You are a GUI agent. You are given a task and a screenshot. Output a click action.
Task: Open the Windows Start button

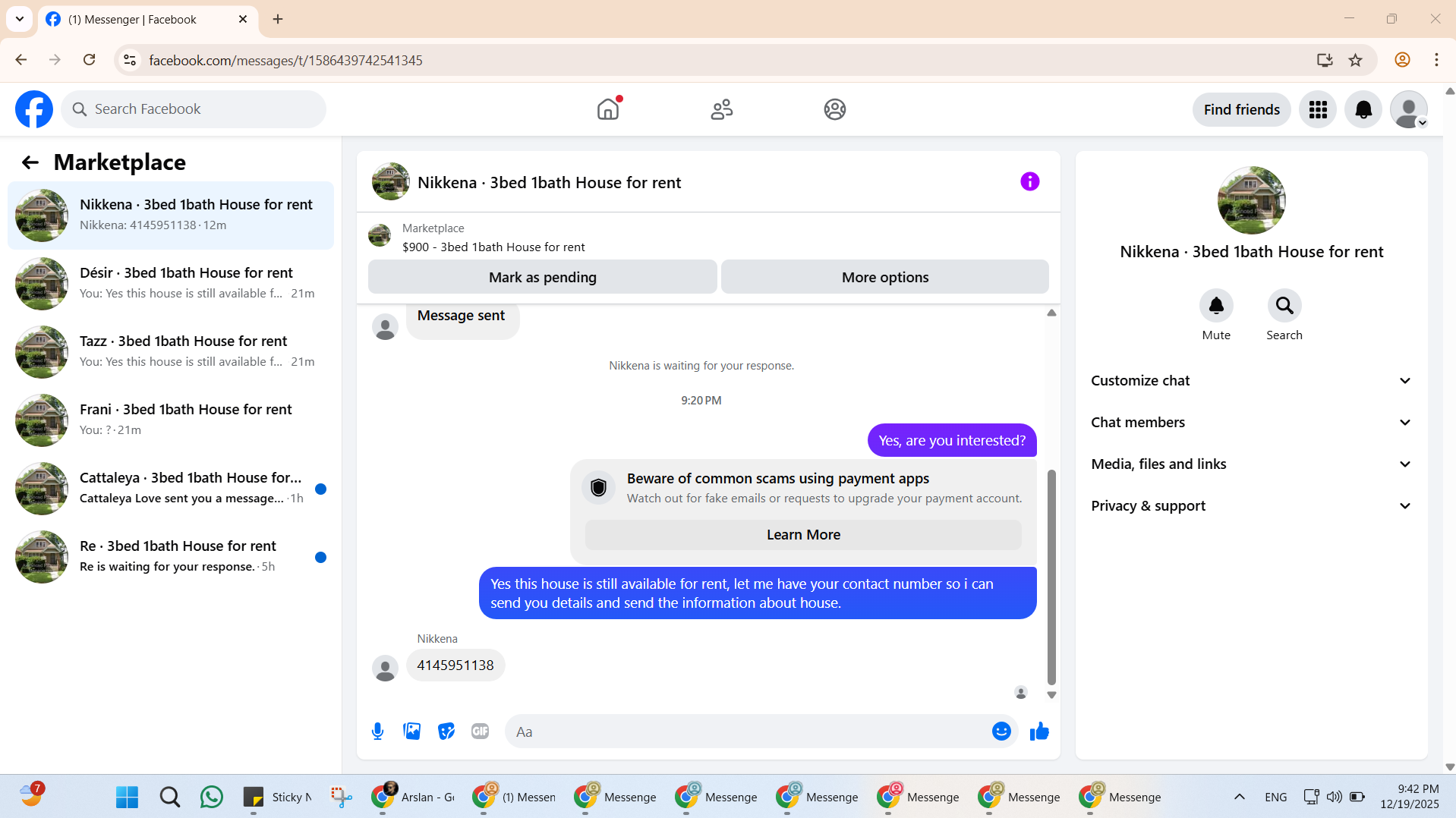[x=127, y=797]
